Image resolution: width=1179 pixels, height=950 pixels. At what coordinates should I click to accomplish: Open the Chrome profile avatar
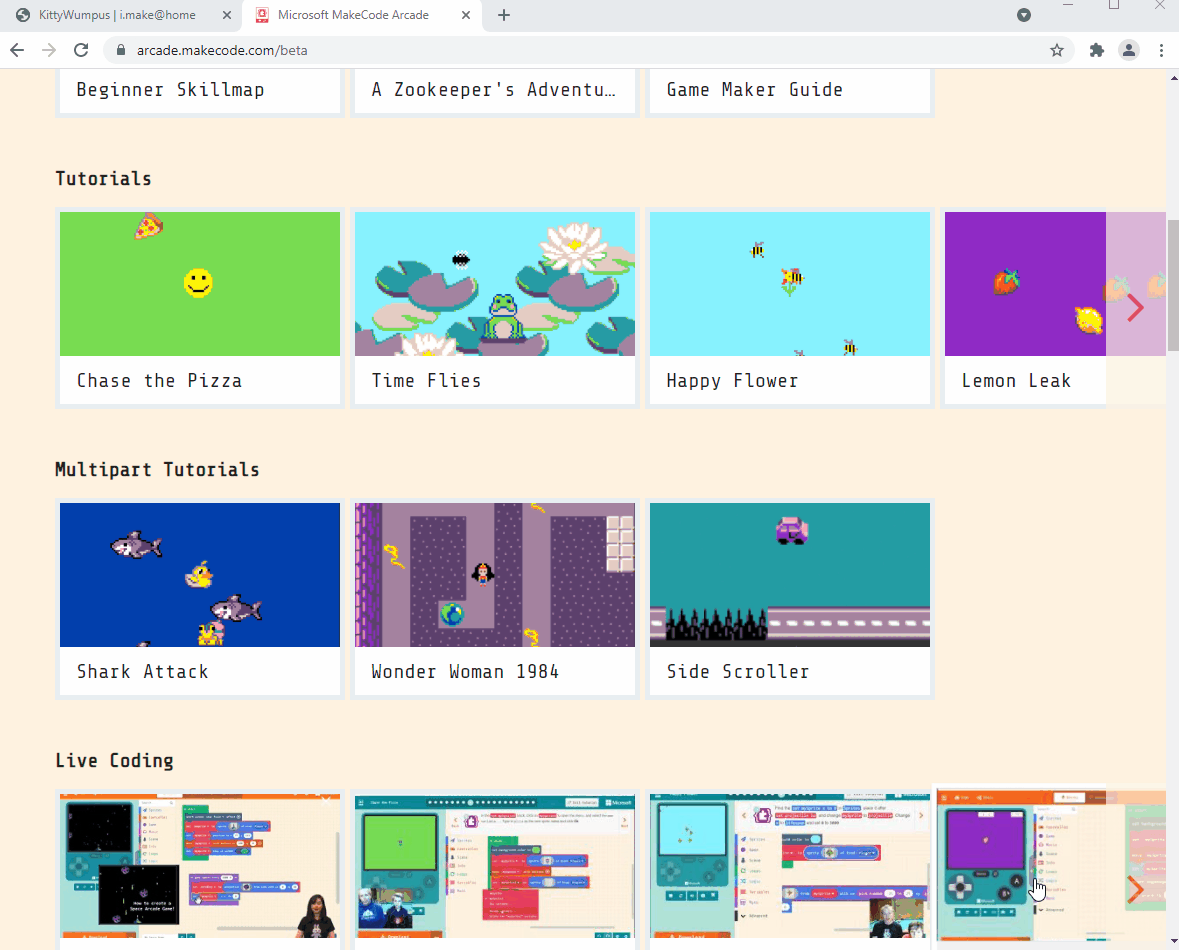[x=1129, y=50]
